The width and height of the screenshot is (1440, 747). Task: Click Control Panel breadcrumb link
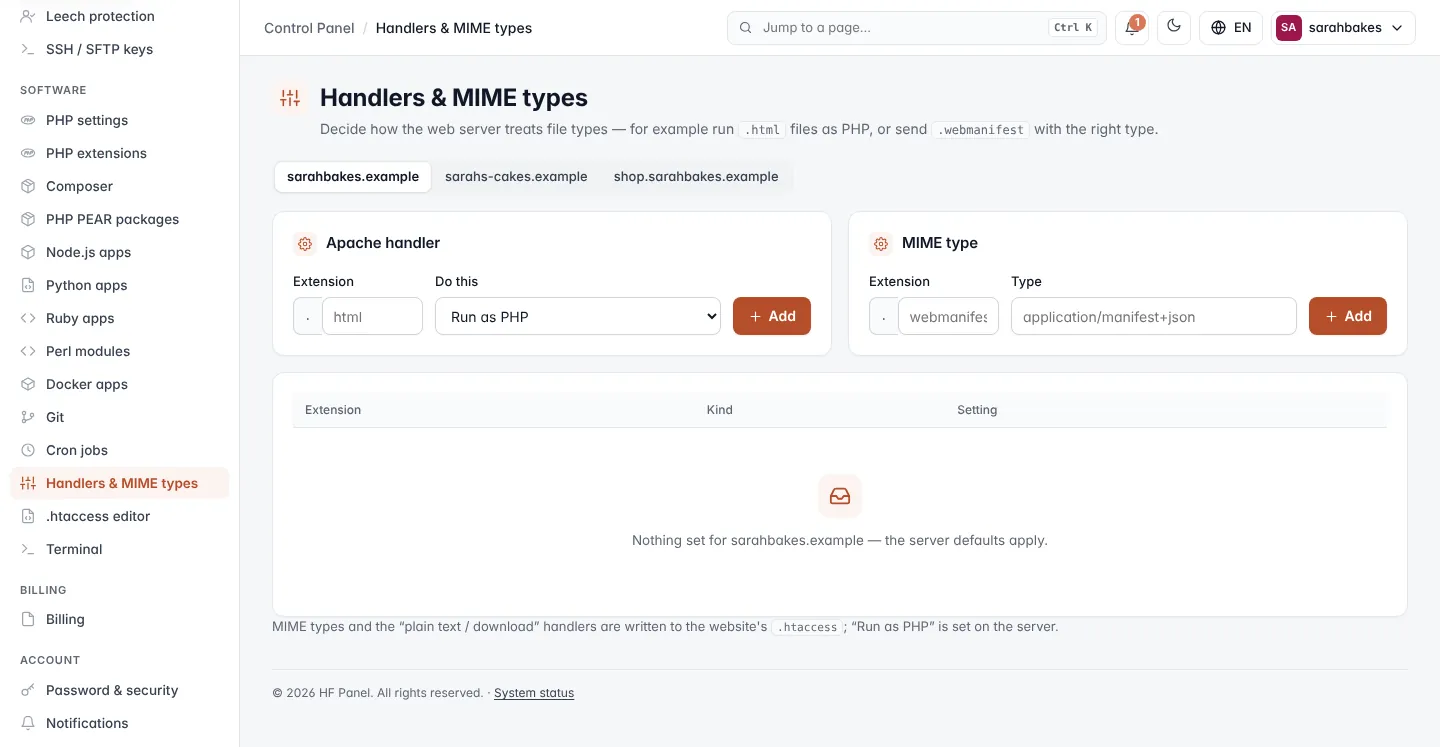pos(309,28)
